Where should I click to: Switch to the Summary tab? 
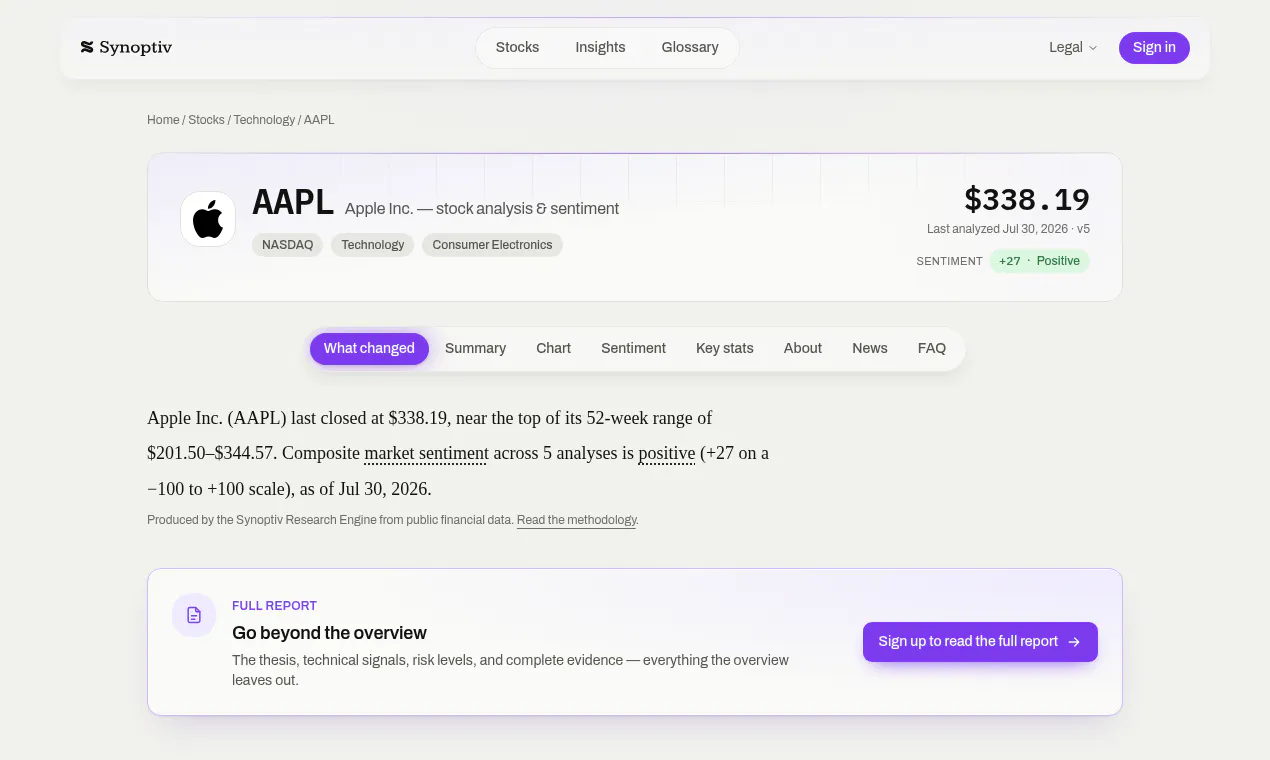(475, 349)
